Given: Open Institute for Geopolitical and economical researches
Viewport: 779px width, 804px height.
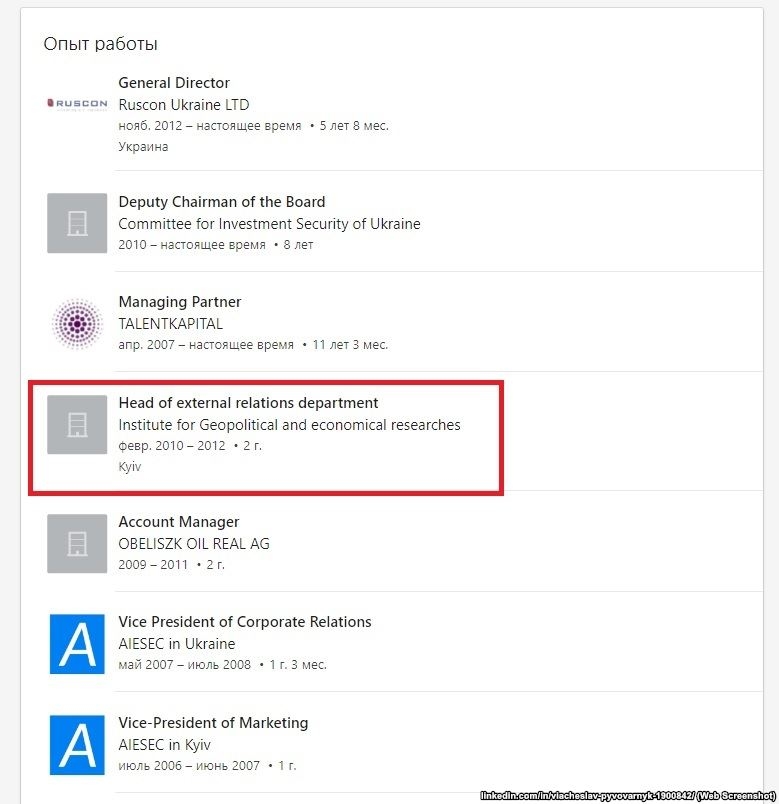Looking at the screenshot, I should pyautogui.click(x=289, y=425).
